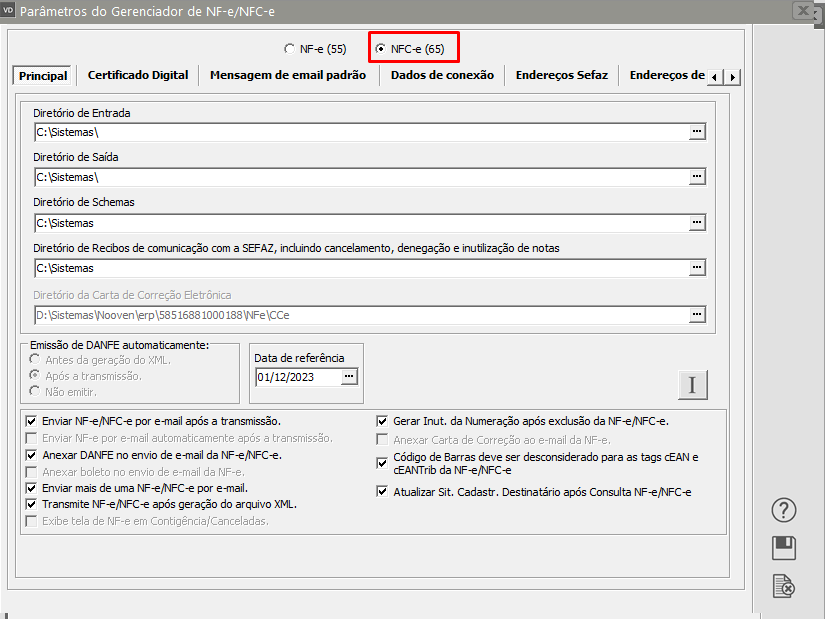Image resolution: width=825 pixels, height=619 pixels.
Task: Browse for Diretório de Entrada folder
Action: pyautogui.click(x=697, y=132)
